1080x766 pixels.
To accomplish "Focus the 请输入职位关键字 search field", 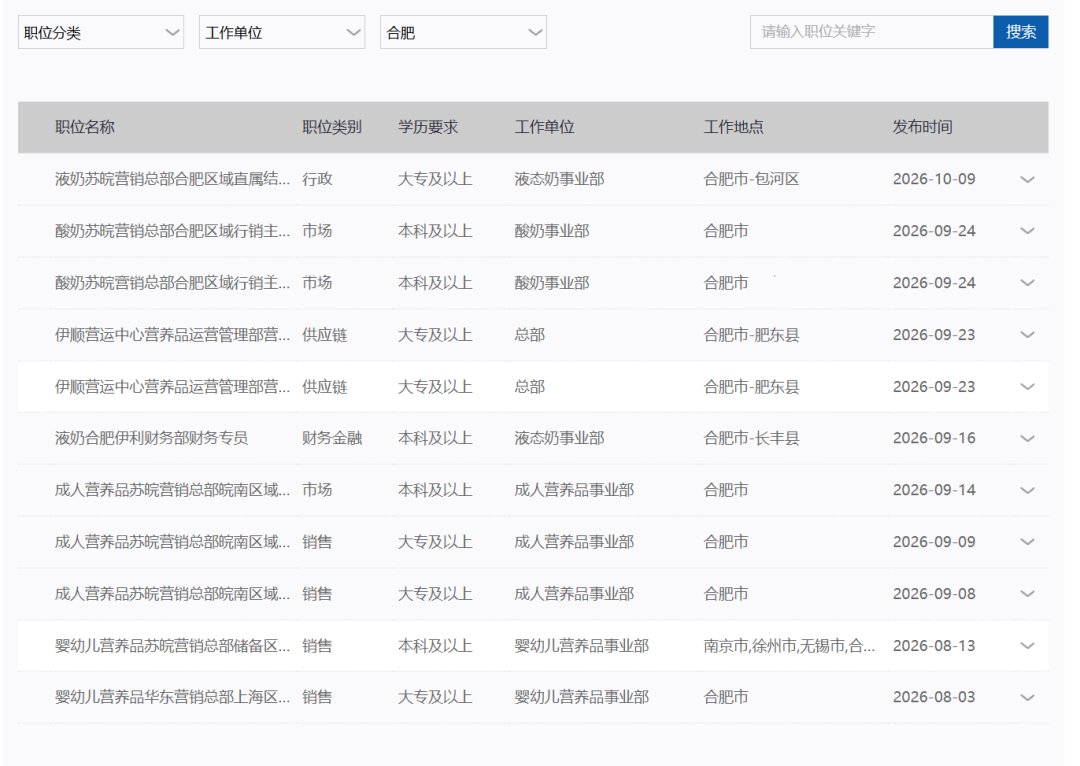I will pos(871,32).
